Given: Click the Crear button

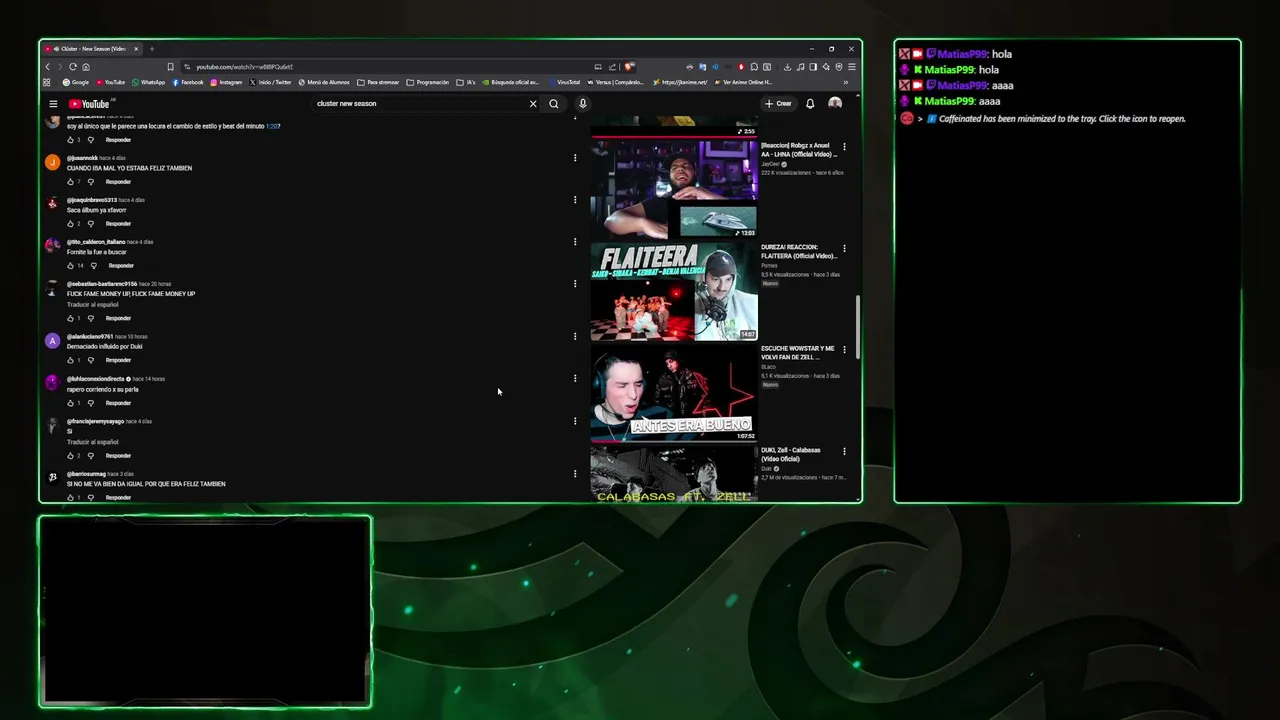Looking at the screenshot, I should (x=778, y=104).
